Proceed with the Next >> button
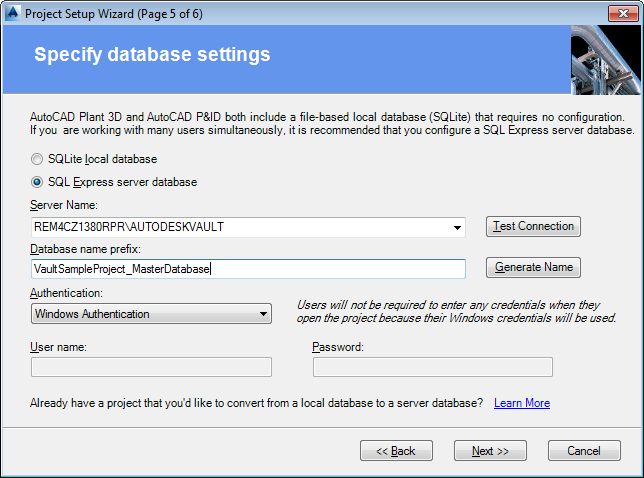644x478 pixels. click(x=490, y=450)
